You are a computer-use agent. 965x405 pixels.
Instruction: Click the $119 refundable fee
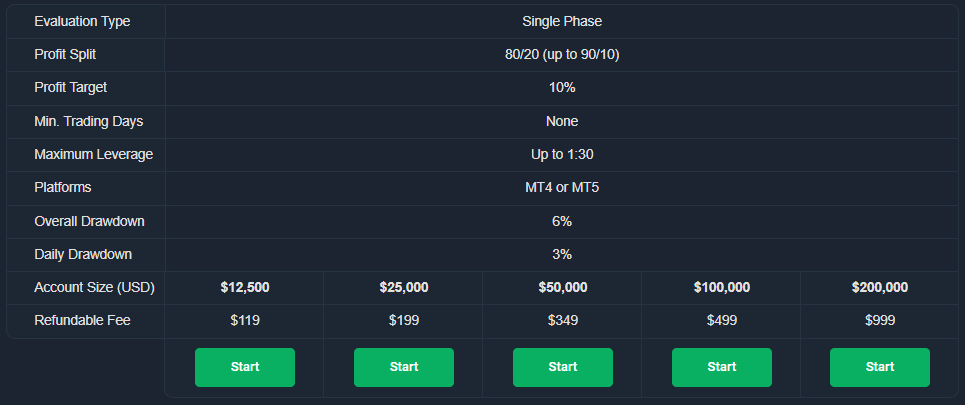pyautogui.click(x=245, y=320)
